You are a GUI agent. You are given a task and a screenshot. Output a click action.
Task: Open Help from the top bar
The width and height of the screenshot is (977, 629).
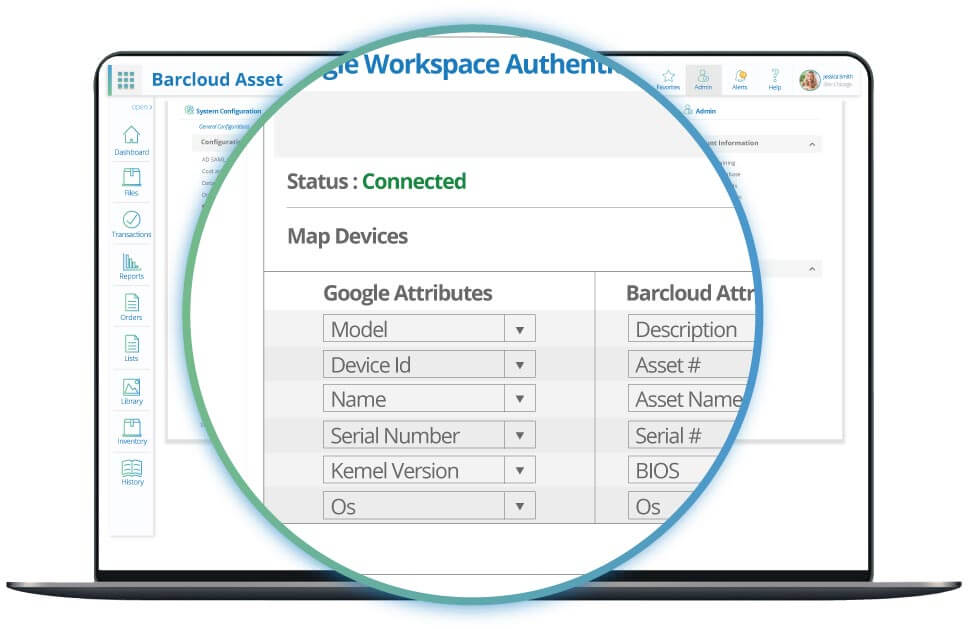point(774,80)
